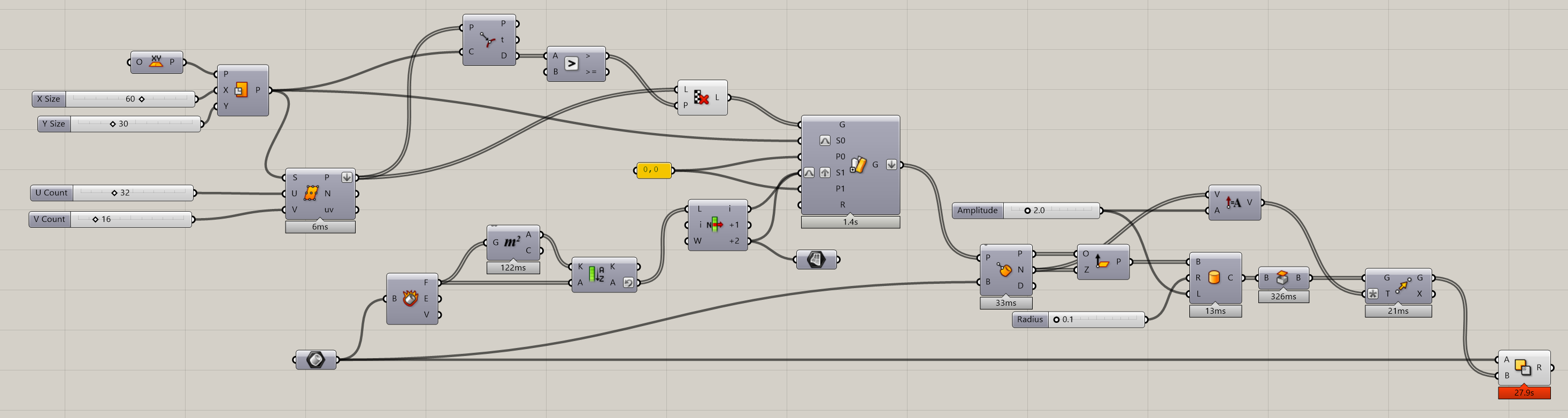The image size is (1568, 418).
Task: Select the Solid Difference boolean icon
Action: (x=1523, y=367)
